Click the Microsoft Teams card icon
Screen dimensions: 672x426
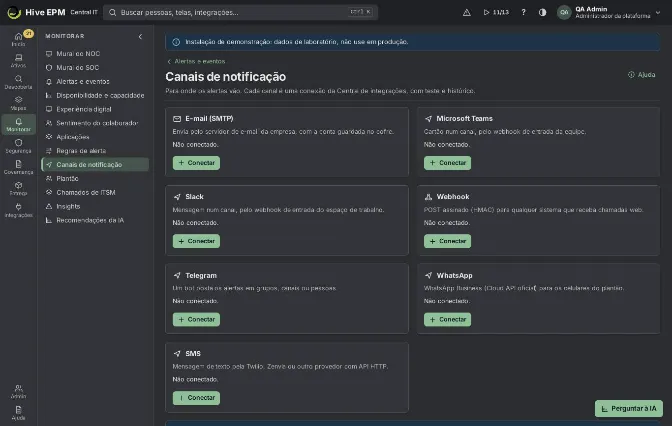click(428, 119)
